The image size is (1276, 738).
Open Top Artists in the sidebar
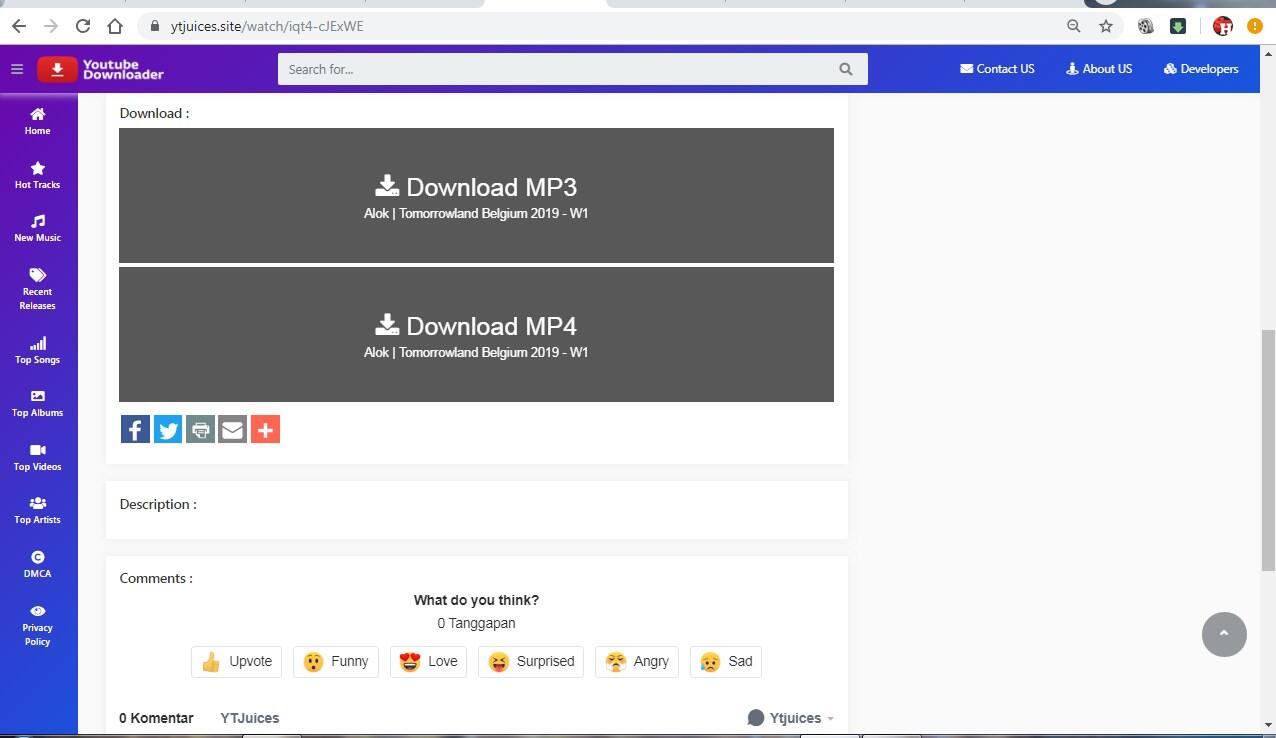coord(38,510)
